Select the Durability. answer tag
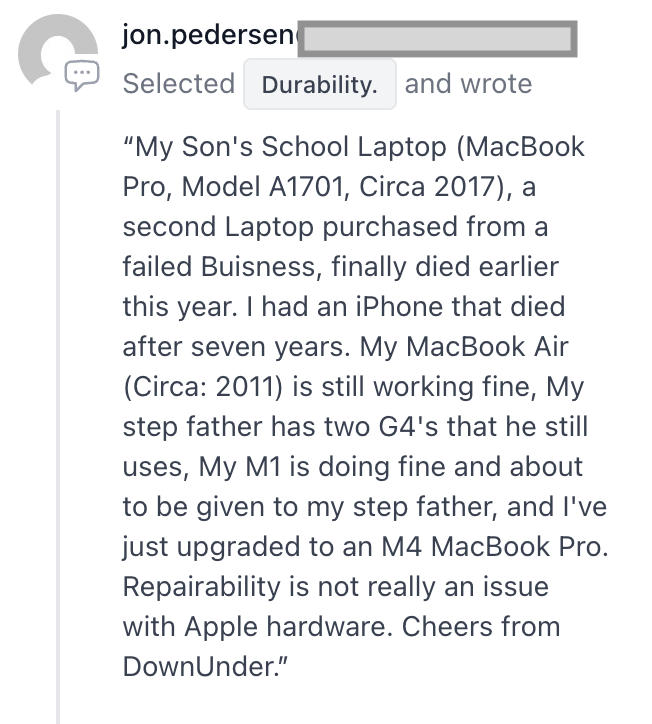 pos(320,84)
